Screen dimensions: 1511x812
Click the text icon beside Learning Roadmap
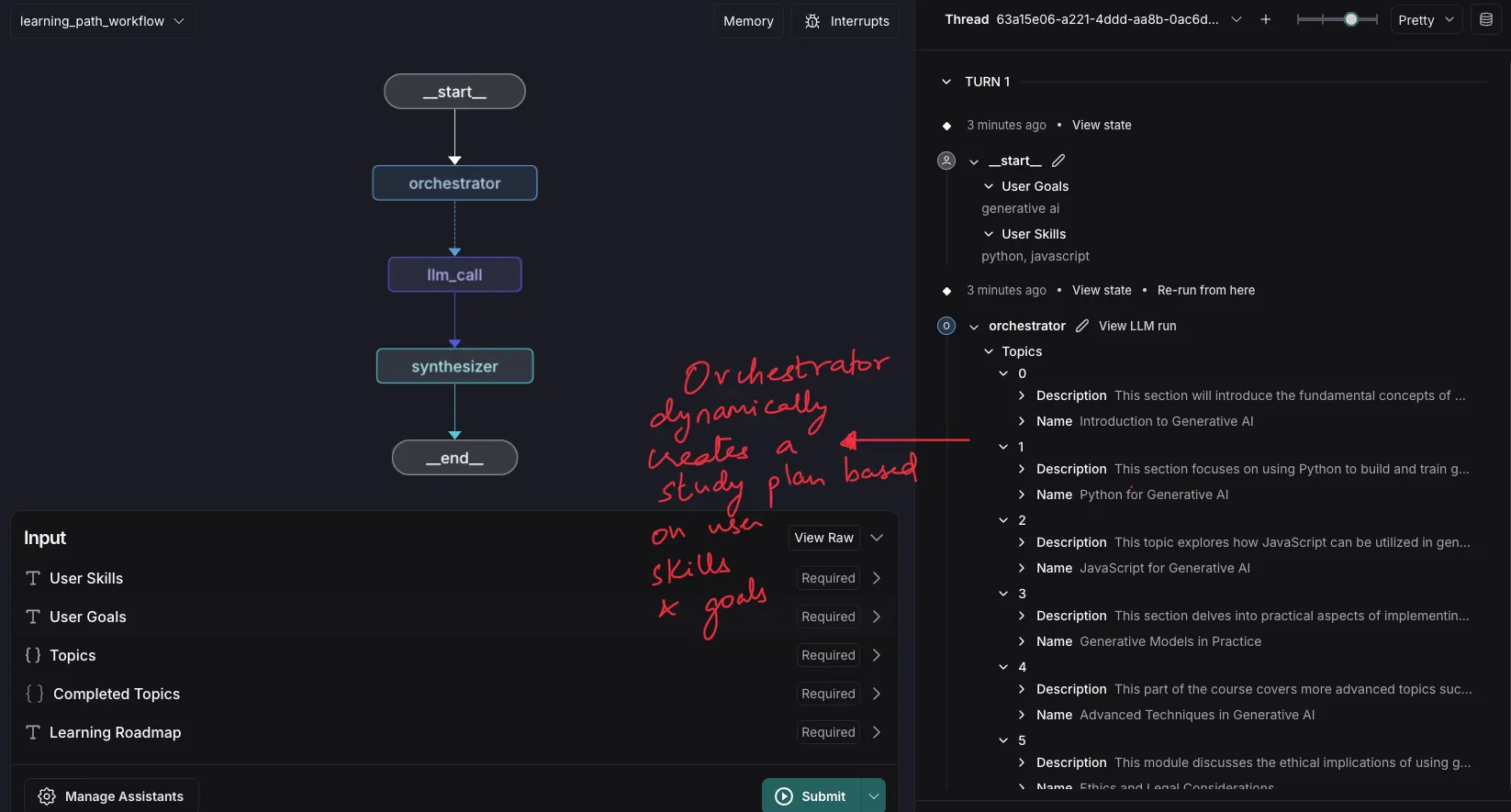(x=33, y=732)
